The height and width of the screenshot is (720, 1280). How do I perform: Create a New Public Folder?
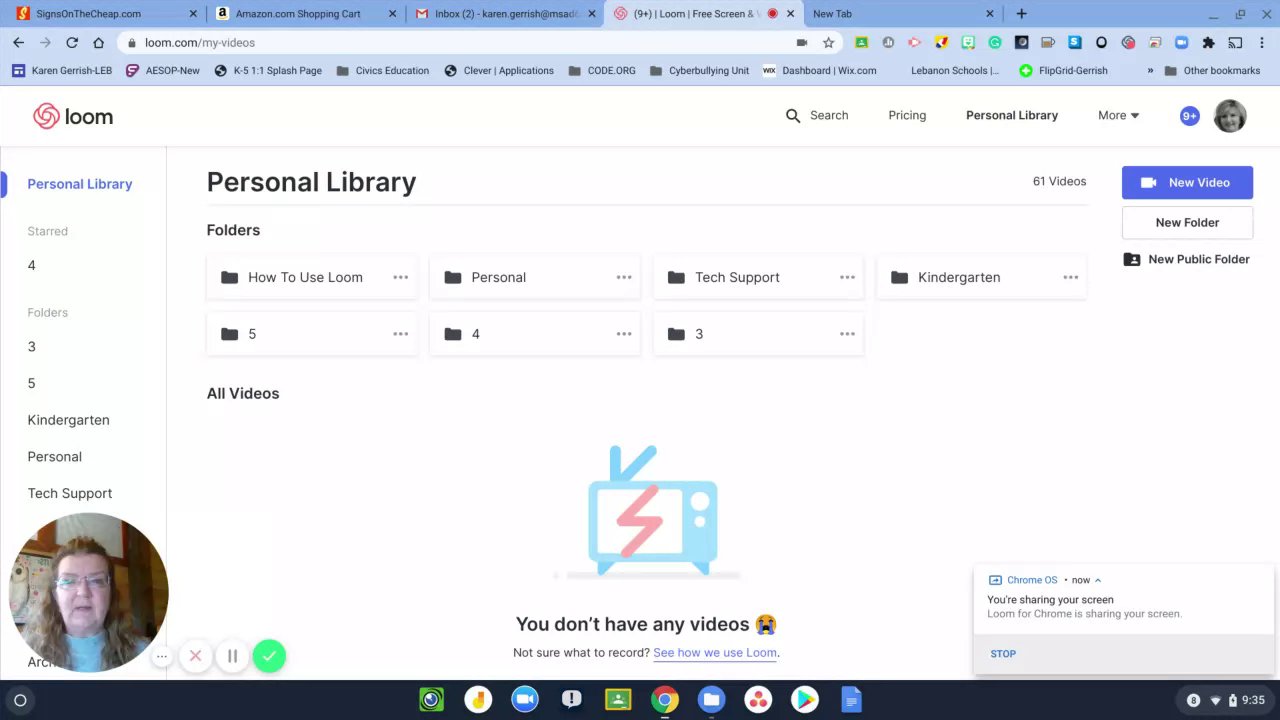pos(1187,259)
